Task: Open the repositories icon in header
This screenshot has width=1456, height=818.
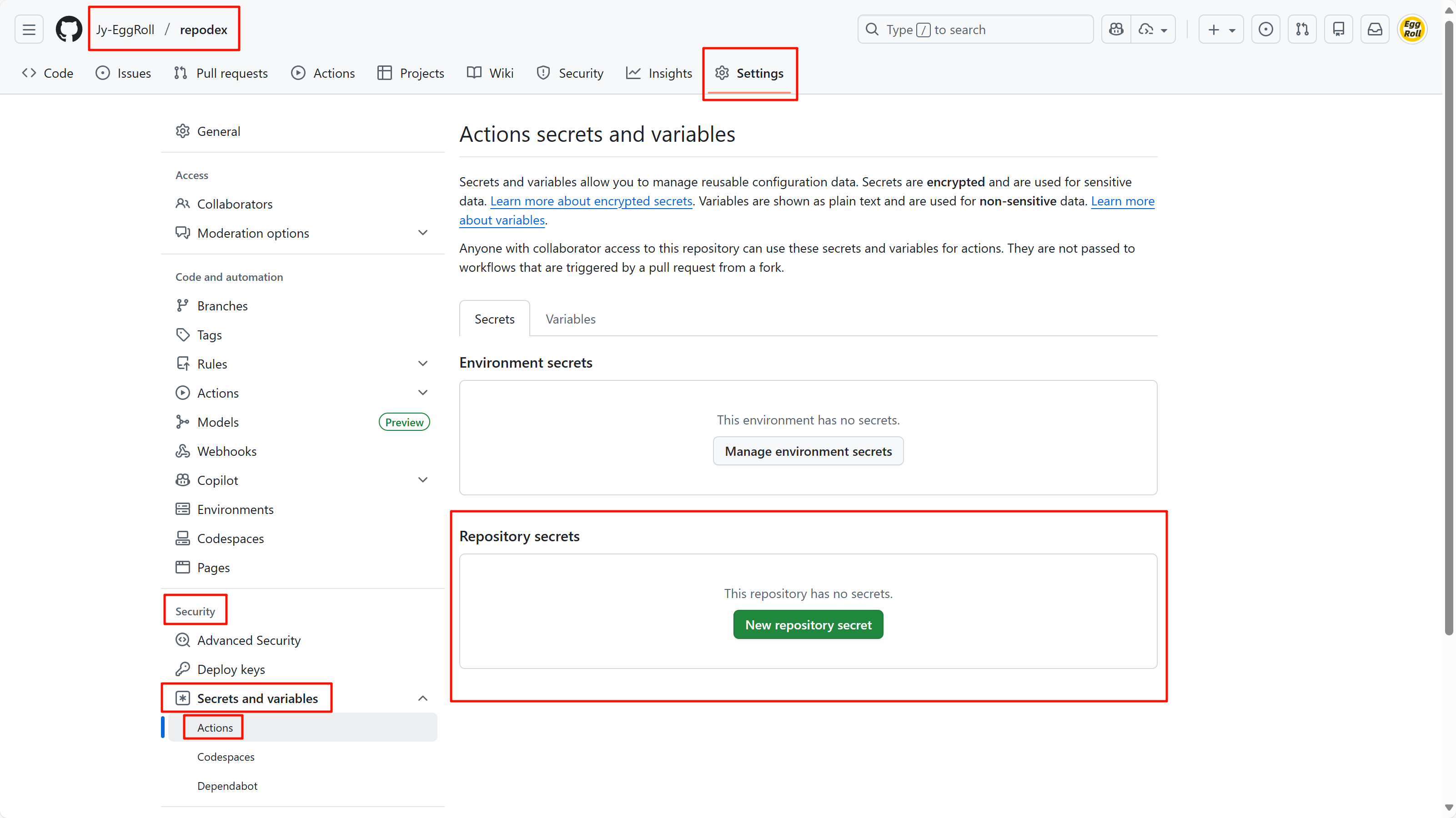Action: [x=1338, y=30]
